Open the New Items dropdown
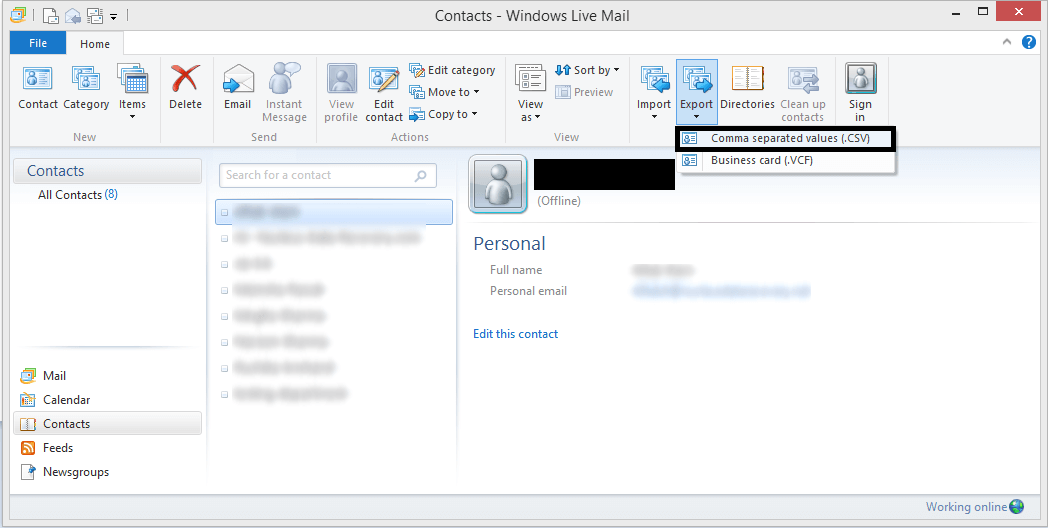Viewport: 1048px width, 528px height. point(132,92)
